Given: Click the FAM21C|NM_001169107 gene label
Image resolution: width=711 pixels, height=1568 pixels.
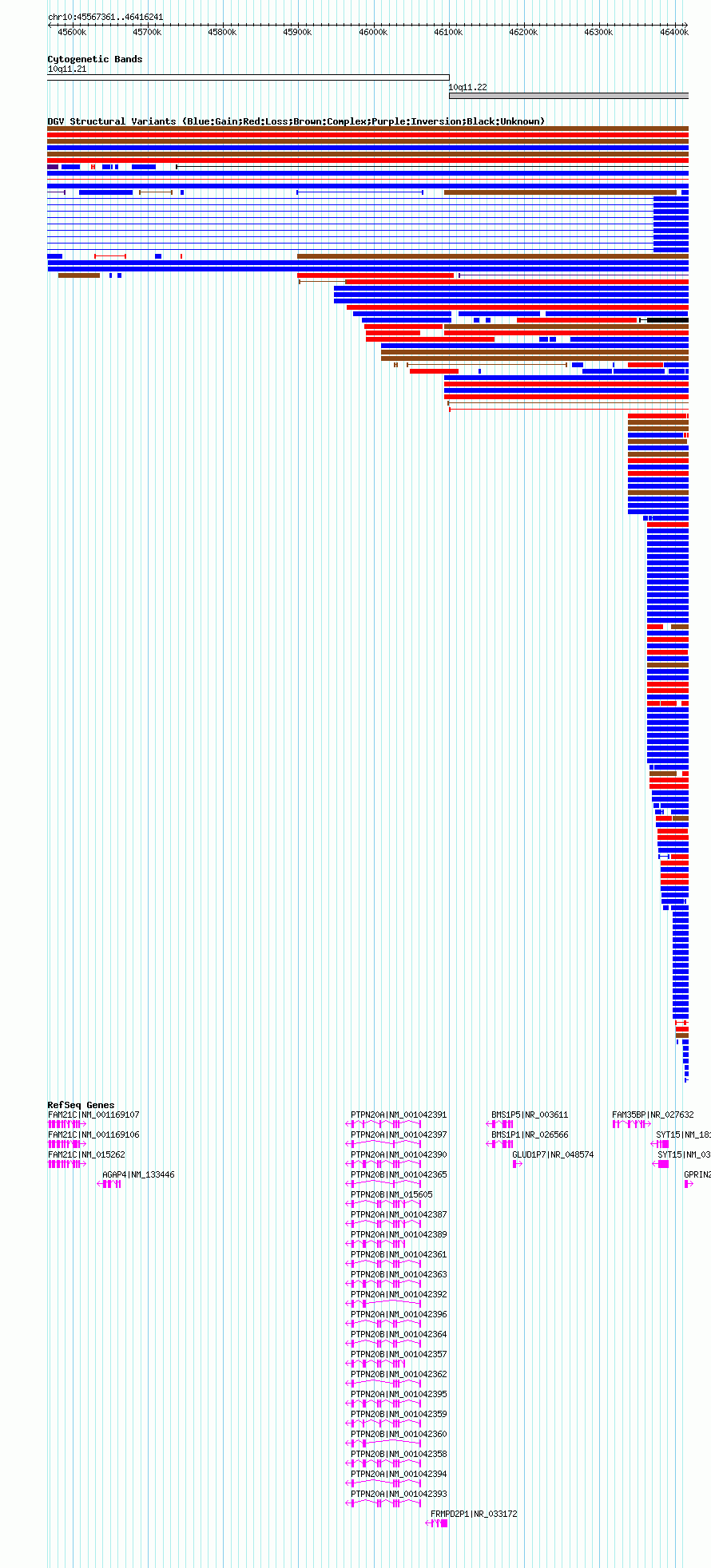Looking at the screenshot, I should (93, 1115).
